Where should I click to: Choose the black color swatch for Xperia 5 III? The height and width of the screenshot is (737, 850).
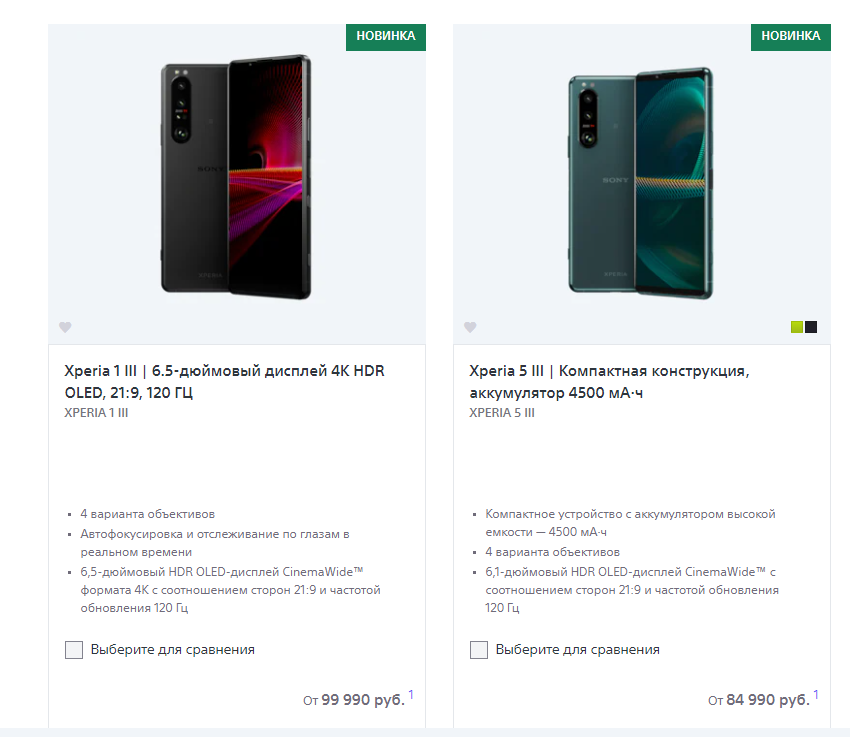pos(811,327)
